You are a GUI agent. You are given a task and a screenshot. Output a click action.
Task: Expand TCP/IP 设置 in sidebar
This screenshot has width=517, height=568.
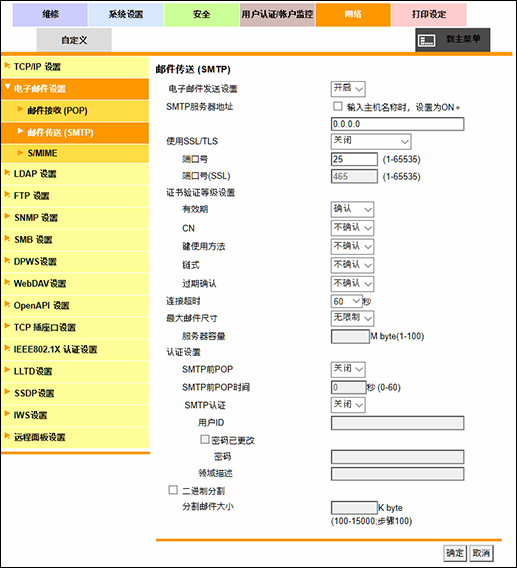tap(75, 67)
